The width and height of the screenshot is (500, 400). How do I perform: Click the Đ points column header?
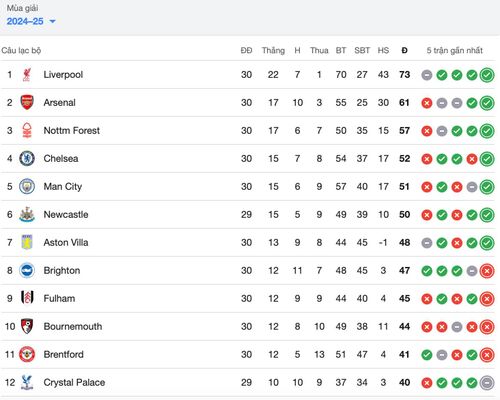coord(404,50)
